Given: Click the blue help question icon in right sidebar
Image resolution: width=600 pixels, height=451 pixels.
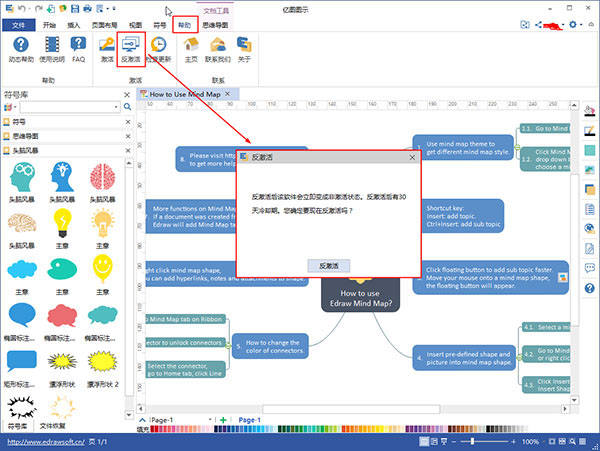Looking at the screenshot, I should click(589, 288).
